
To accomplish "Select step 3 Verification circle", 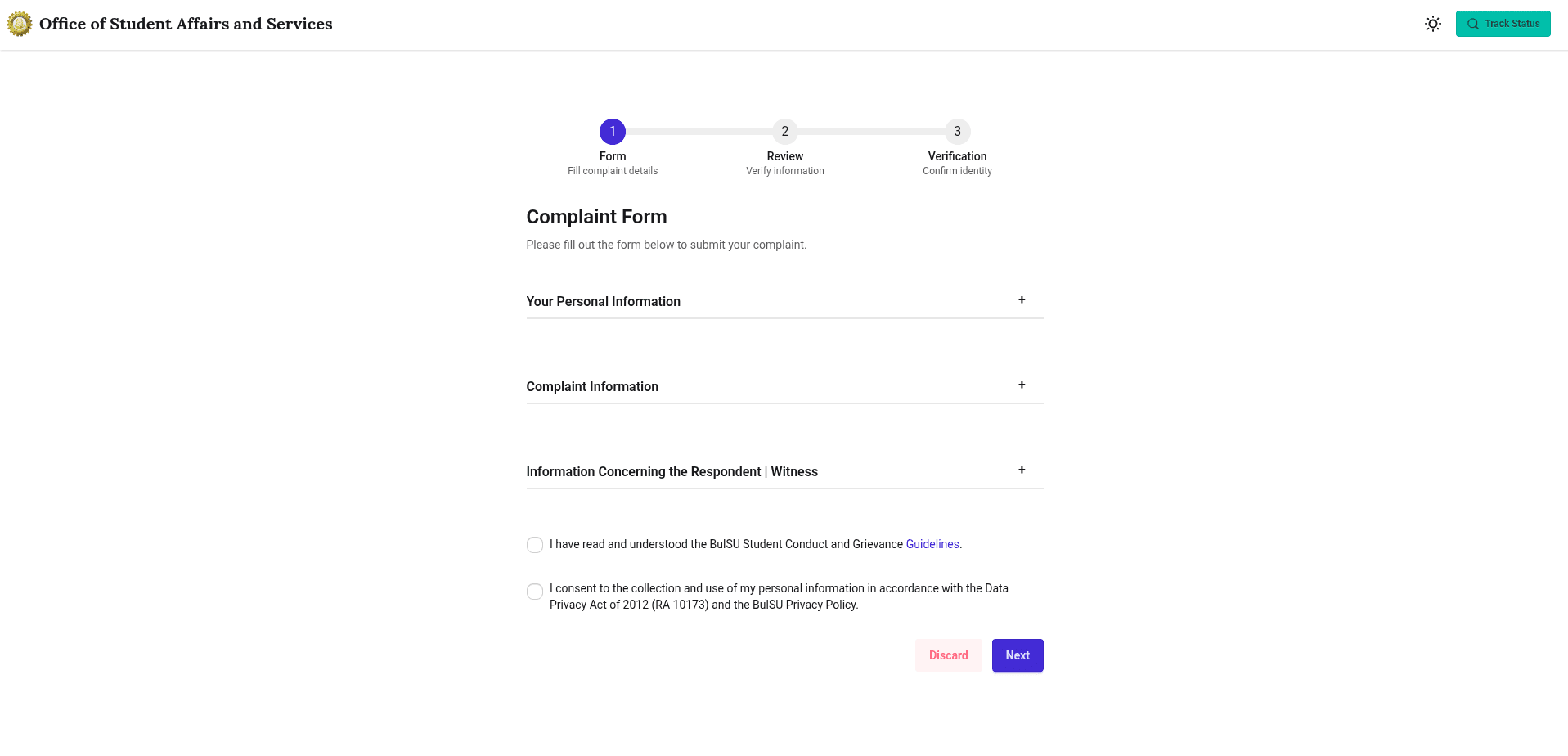I will tap(958, 132).
